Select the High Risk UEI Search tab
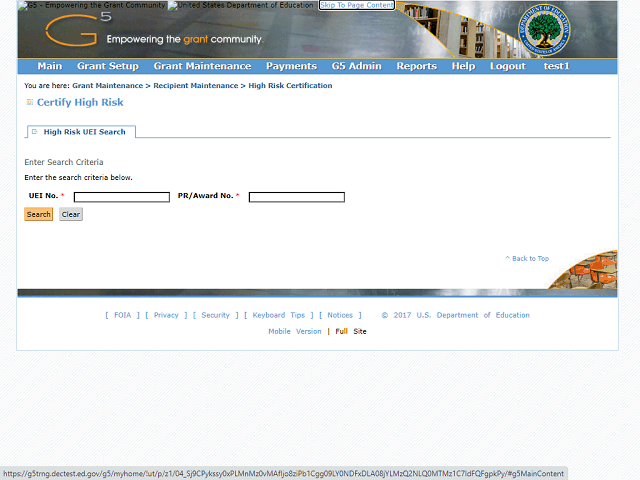Image resolution: width=640 pixels, height=480 pixels. pyautogui.click(x=84, y=132)
